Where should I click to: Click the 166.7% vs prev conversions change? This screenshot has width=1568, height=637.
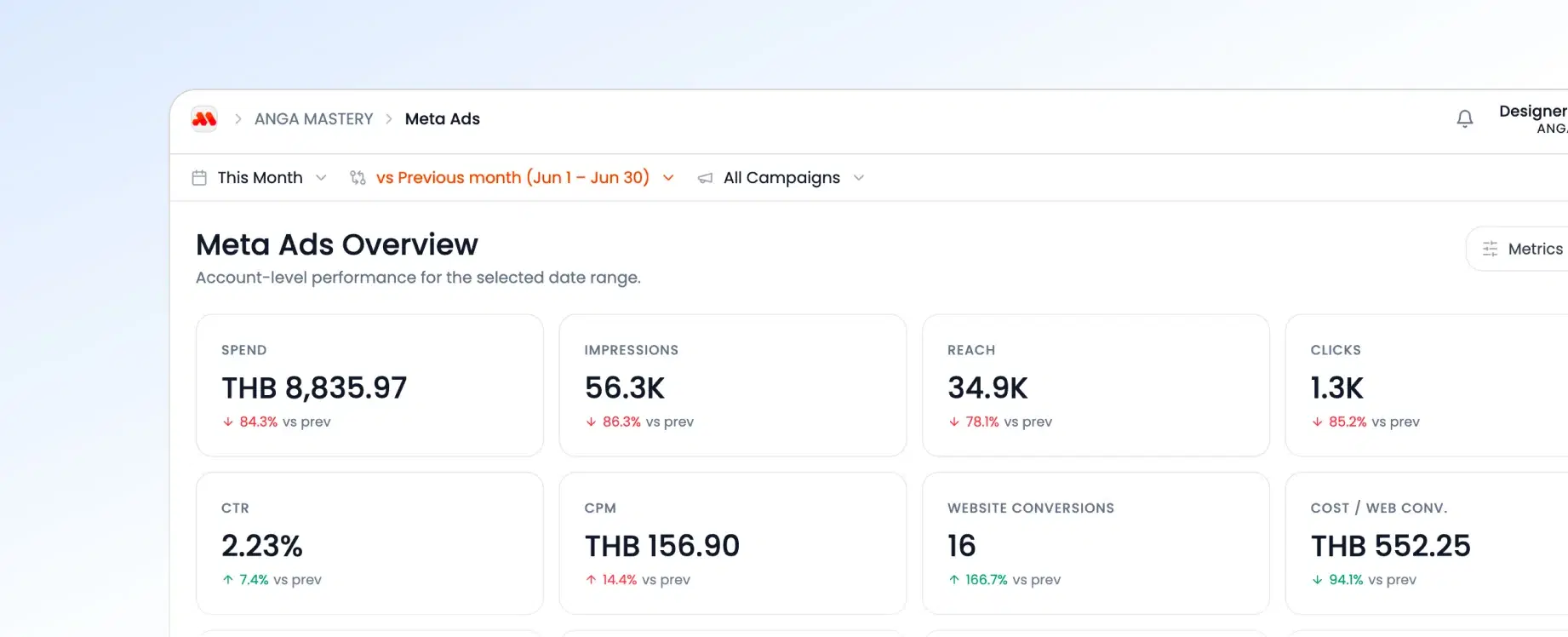coord(1004,580)
